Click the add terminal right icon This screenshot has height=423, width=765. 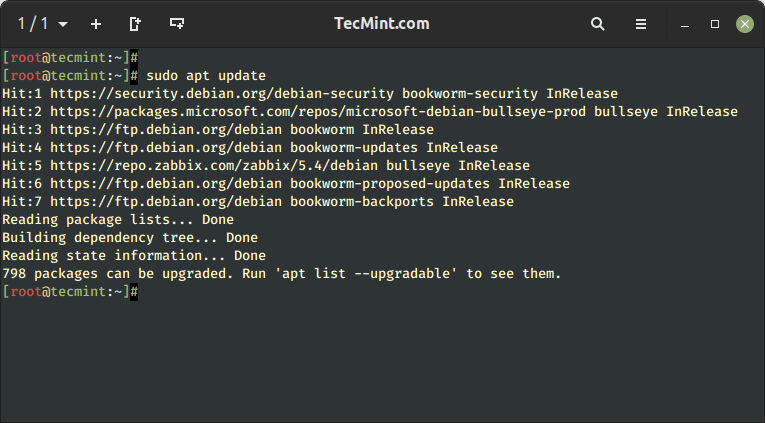135,24
